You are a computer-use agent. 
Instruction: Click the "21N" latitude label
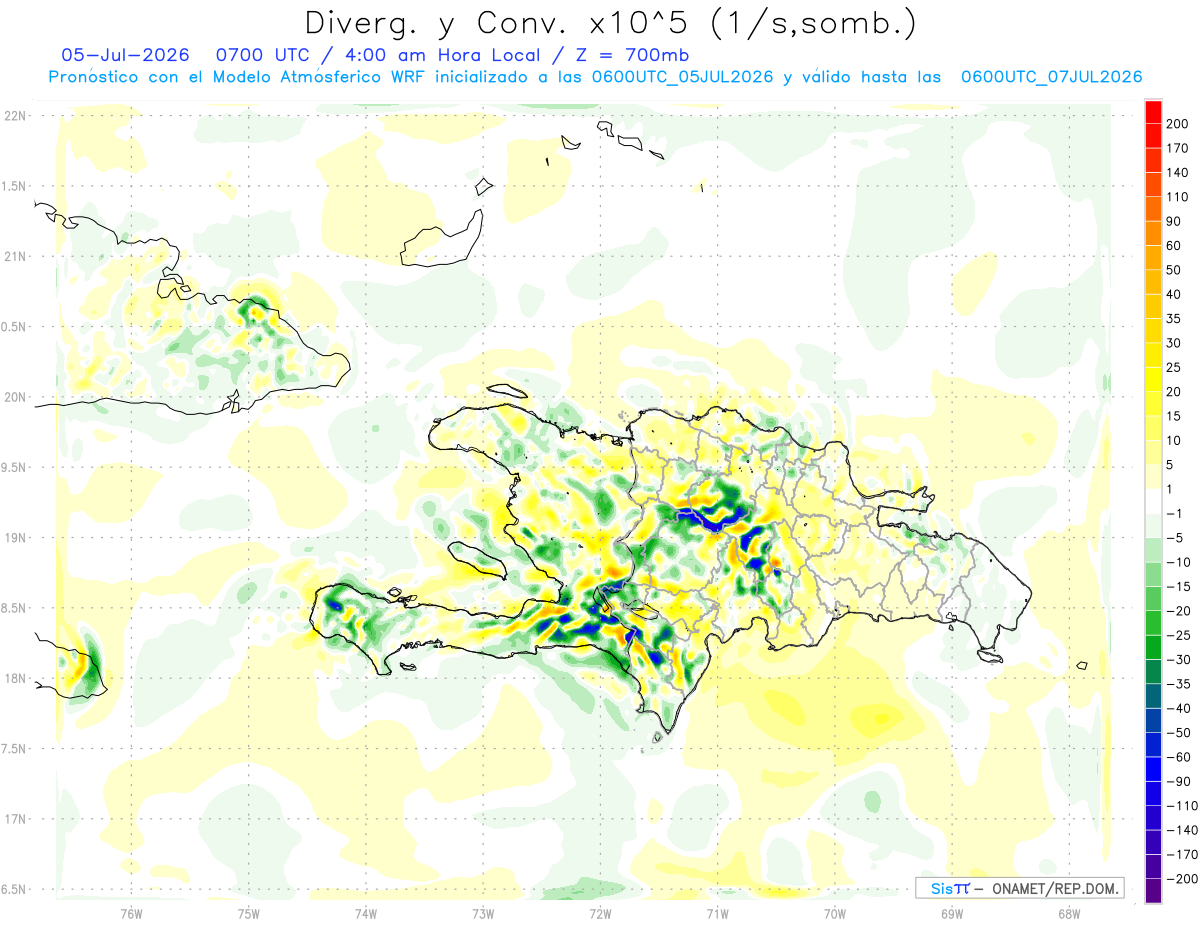point(16,256)
